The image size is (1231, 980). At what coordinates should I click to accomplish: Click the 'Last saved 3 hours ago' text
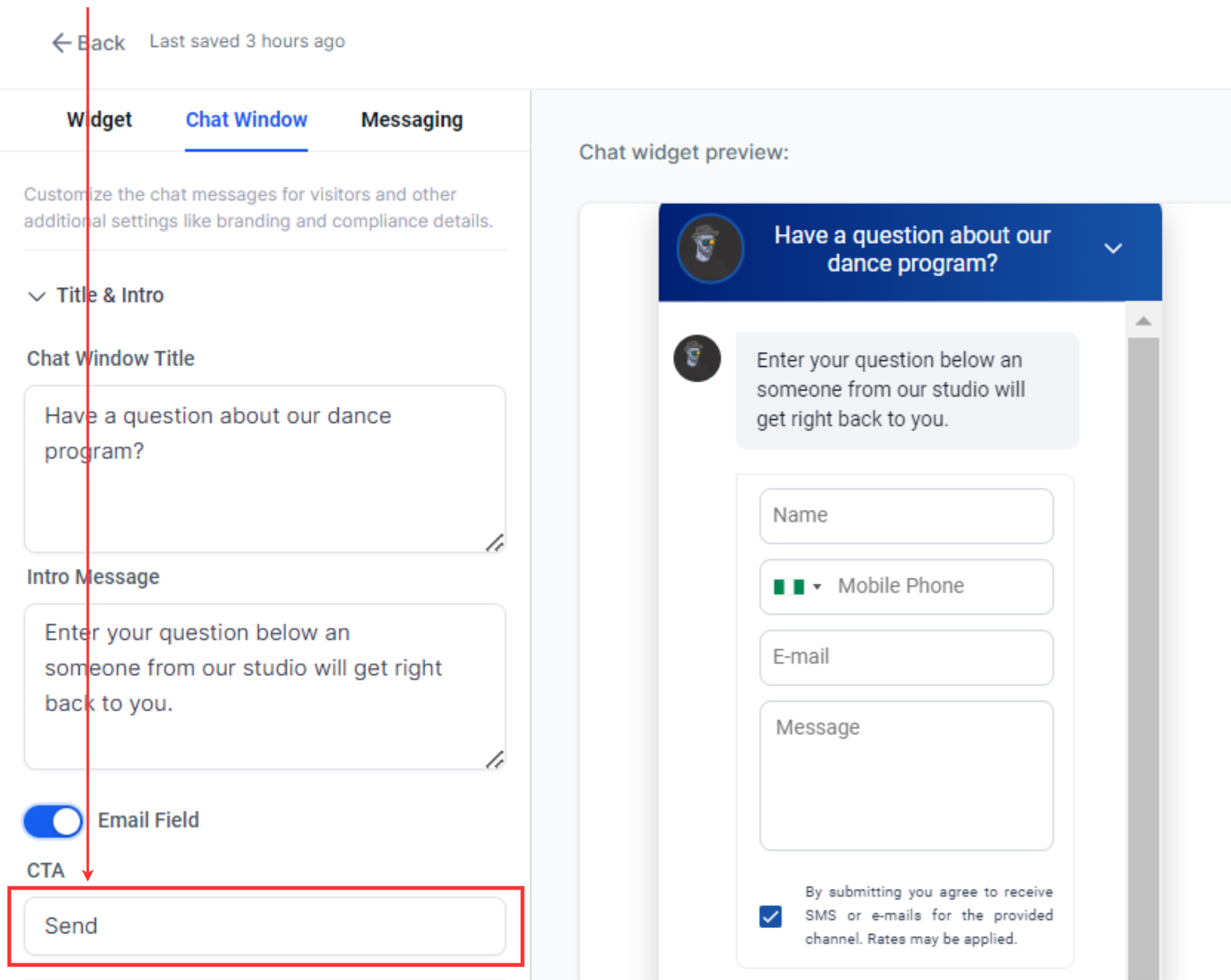[x=247, y=41]
